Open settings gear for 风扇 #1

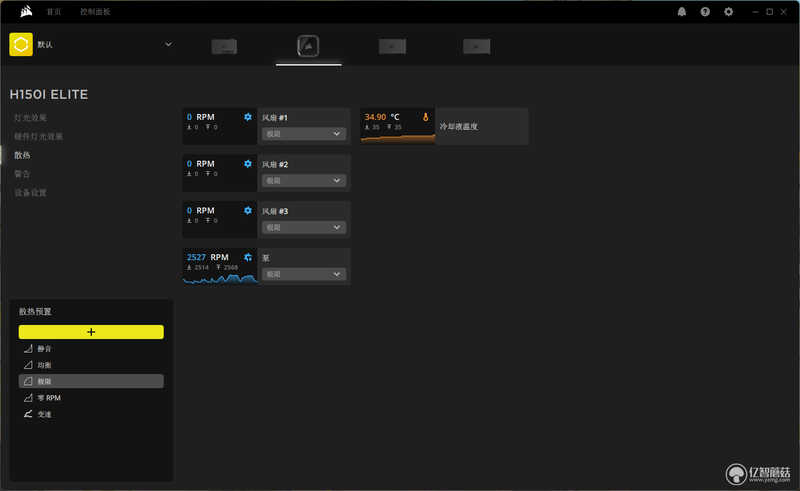tap(248, 117)
